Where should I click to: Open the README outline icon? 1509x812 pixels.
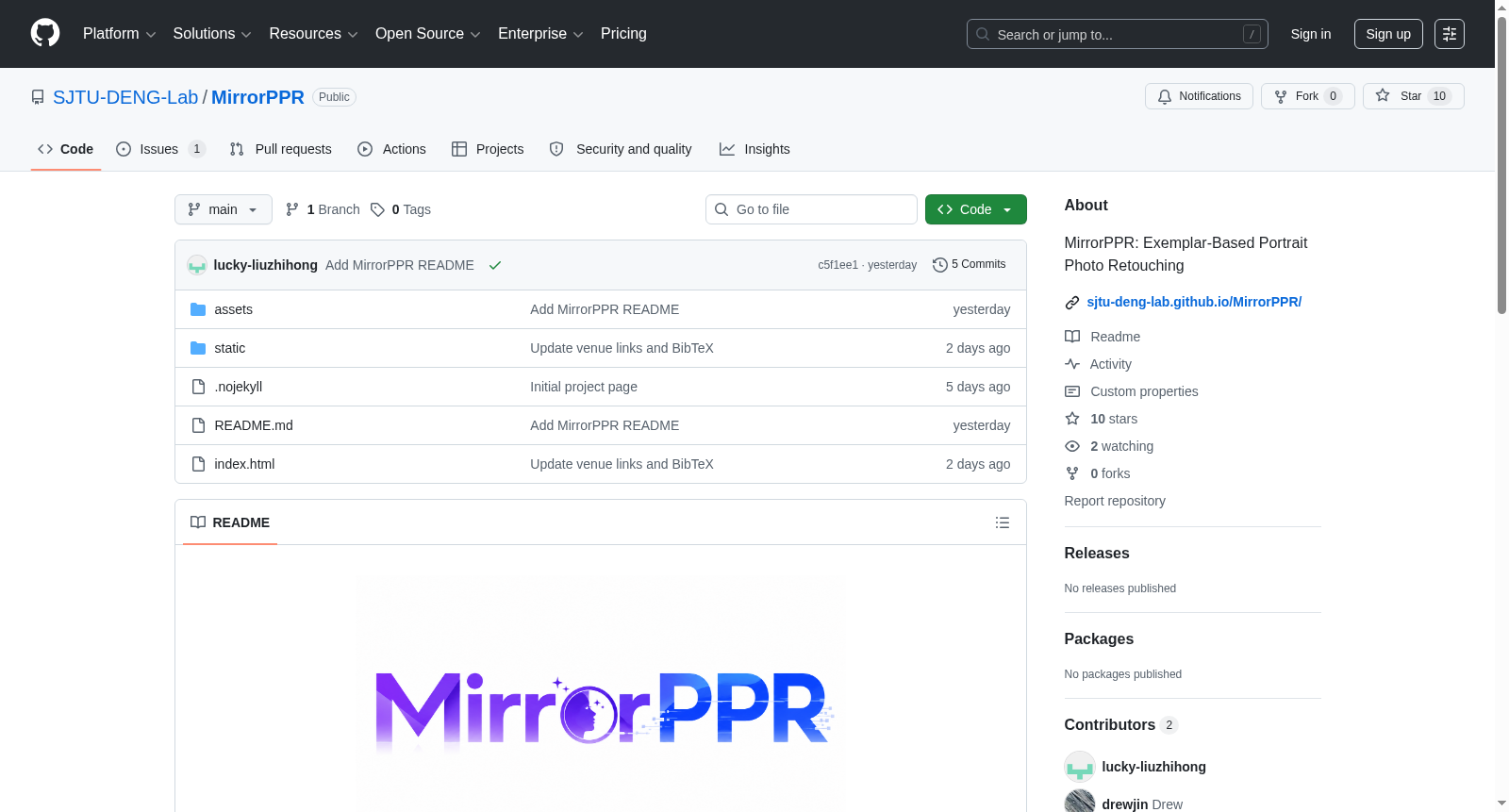point(1003,522)
